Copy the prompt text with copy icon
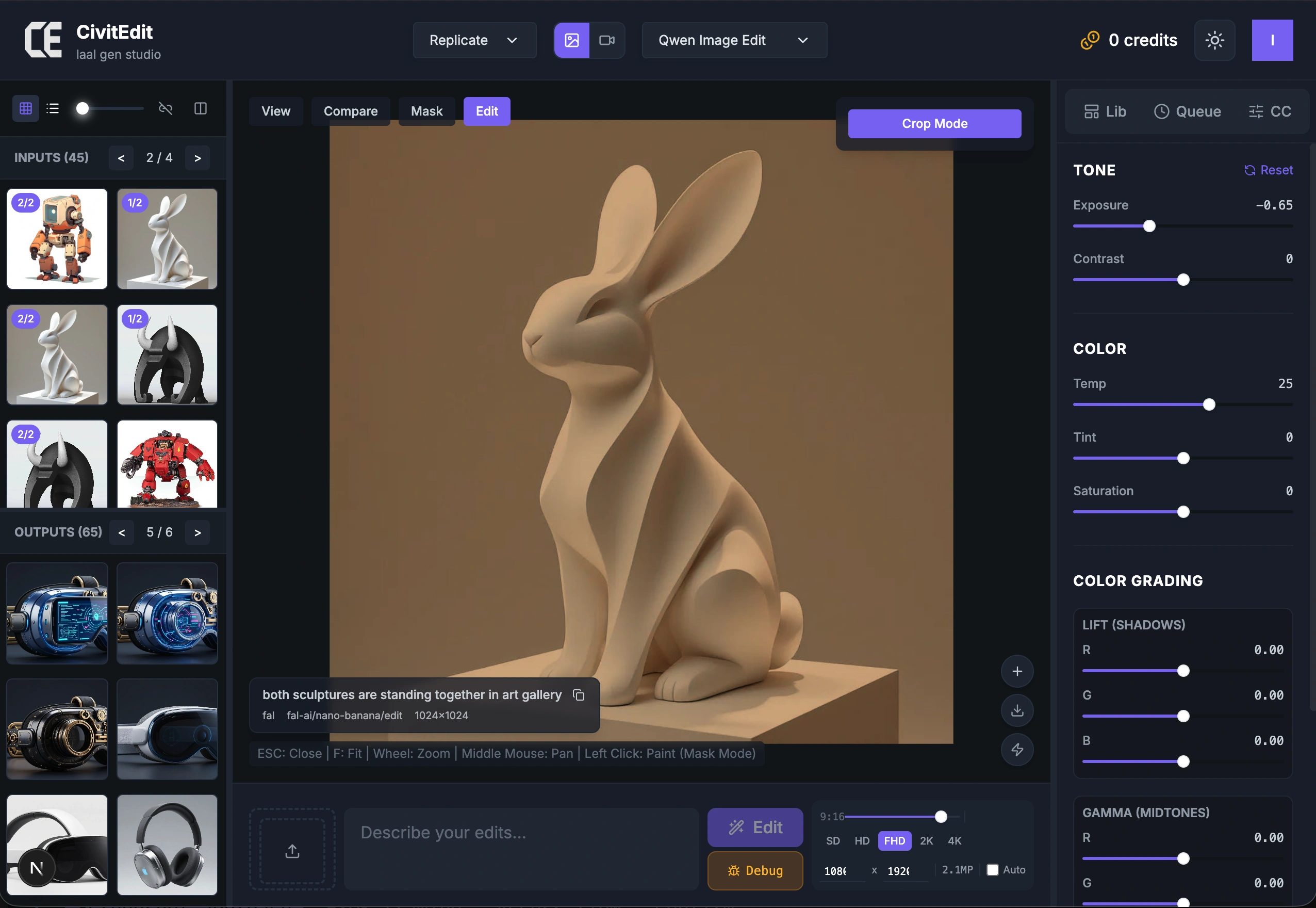The height and width of the screenshot is (908, 1316). [579, 694]
